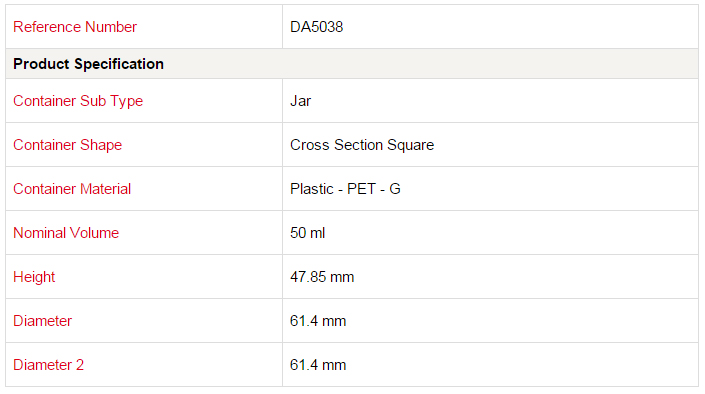The height and width of the screenshot is (394, 705).
Task: Click the Height label
Action: 34,277
